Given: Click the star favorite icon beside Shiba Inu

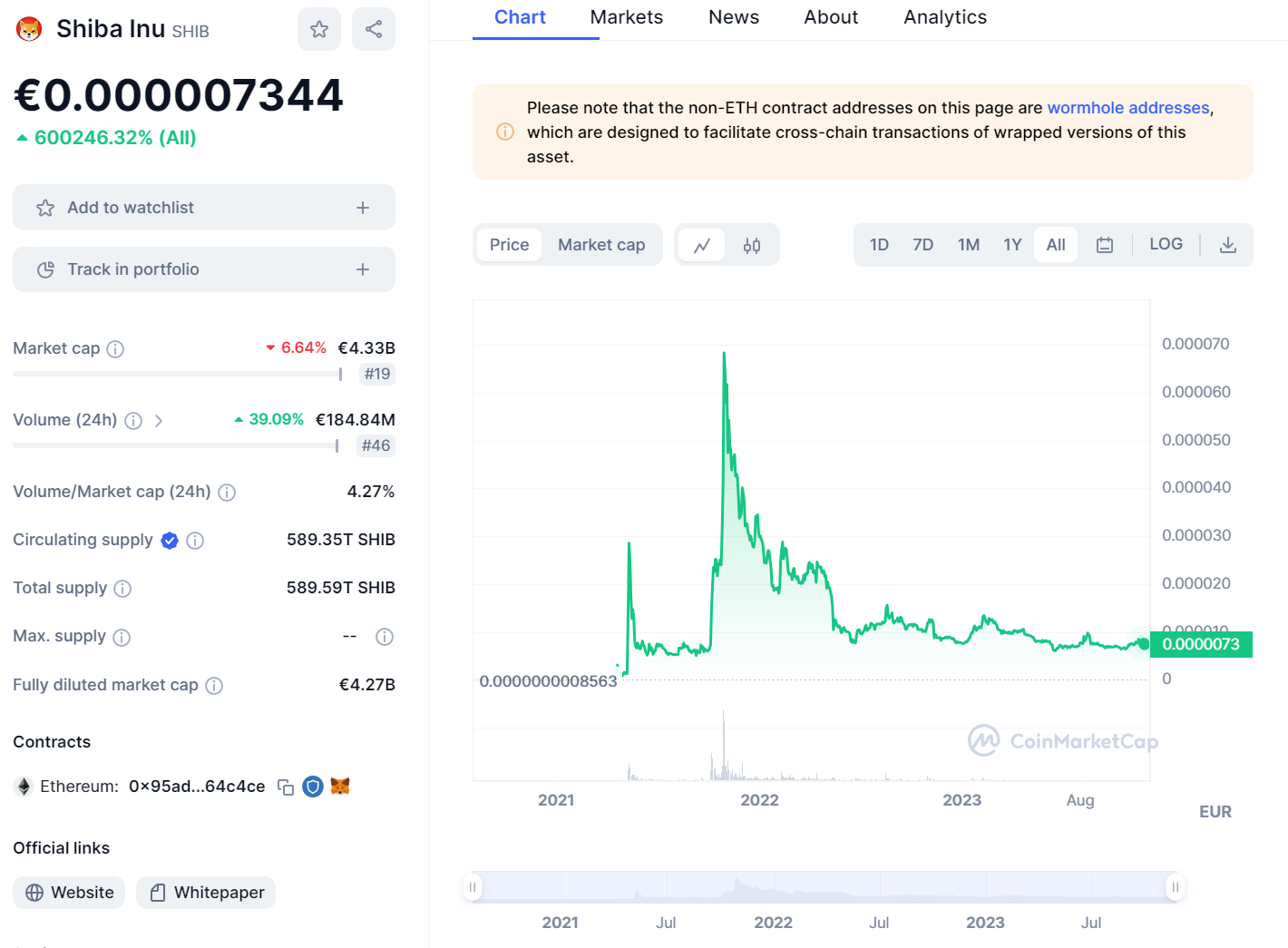Looking at the screenshot, I should [x=318, y=29].
